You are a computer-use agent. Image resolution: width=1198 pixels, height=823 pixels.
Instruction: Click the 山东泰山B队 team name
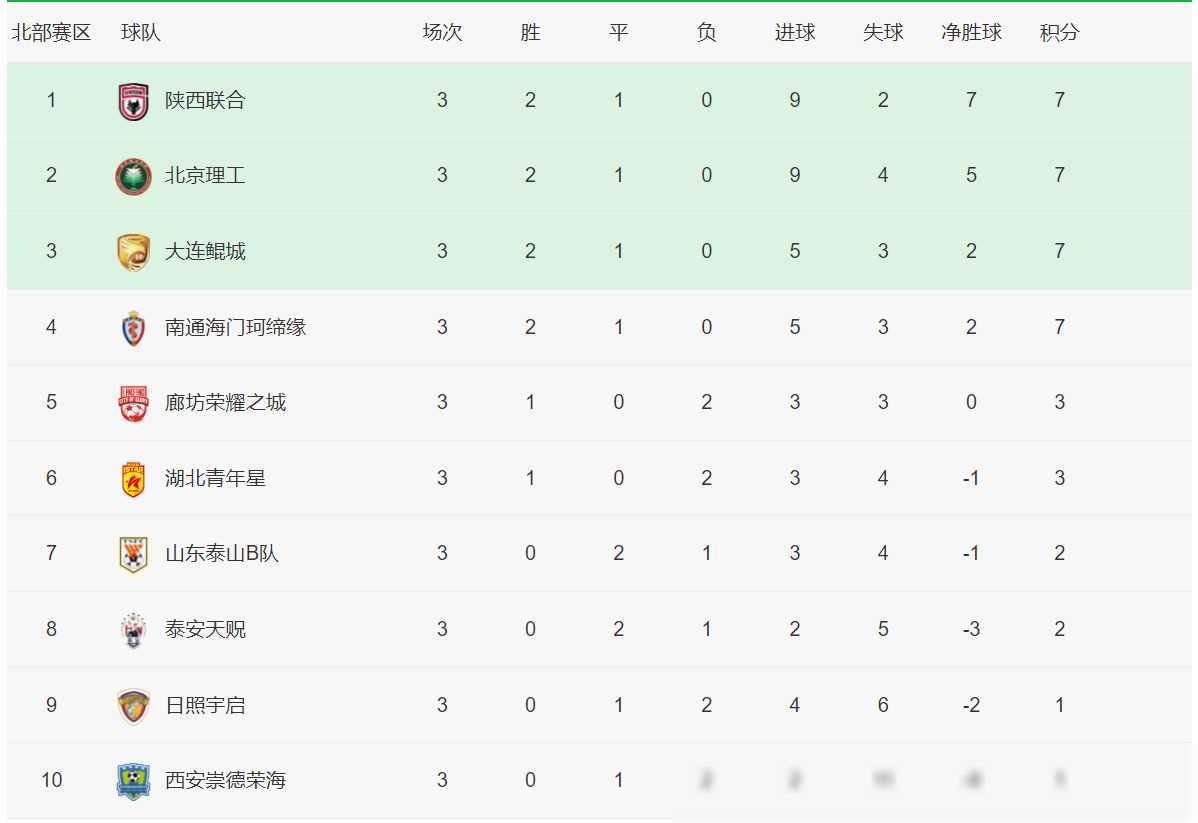(x=222, y=553)
